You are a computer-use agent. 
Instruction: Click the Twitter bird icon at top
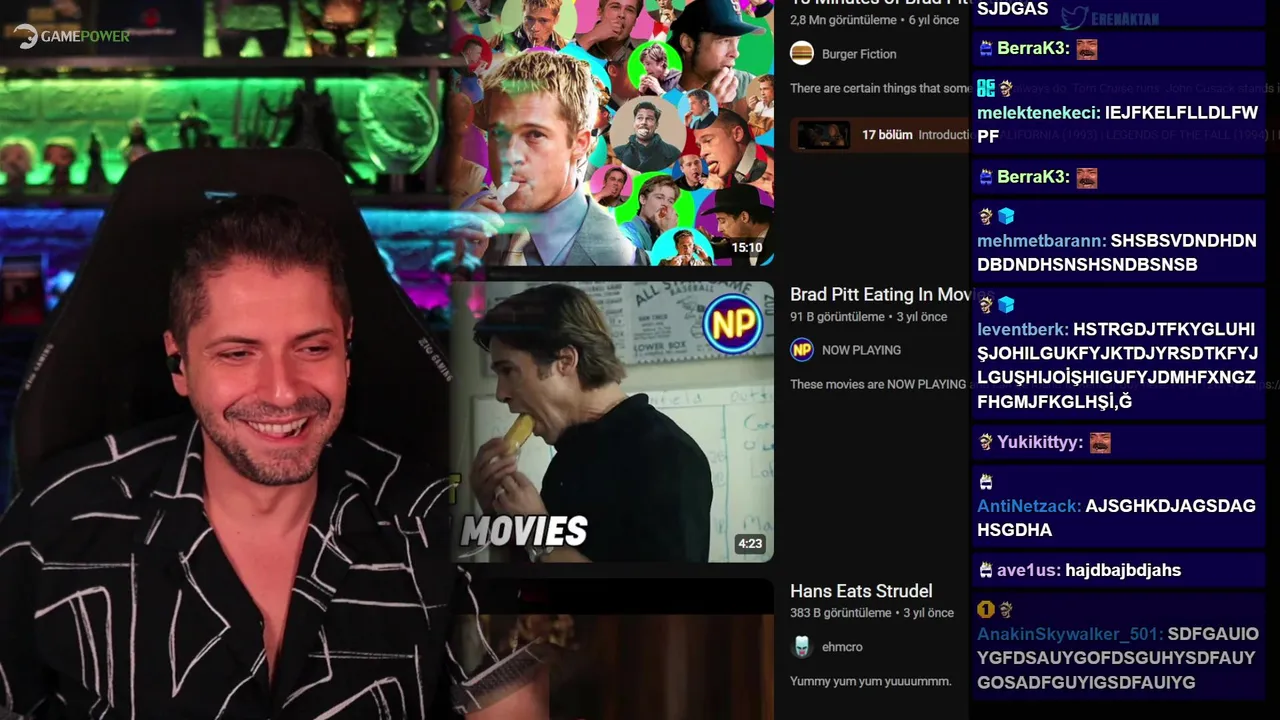coord(1074,17)
